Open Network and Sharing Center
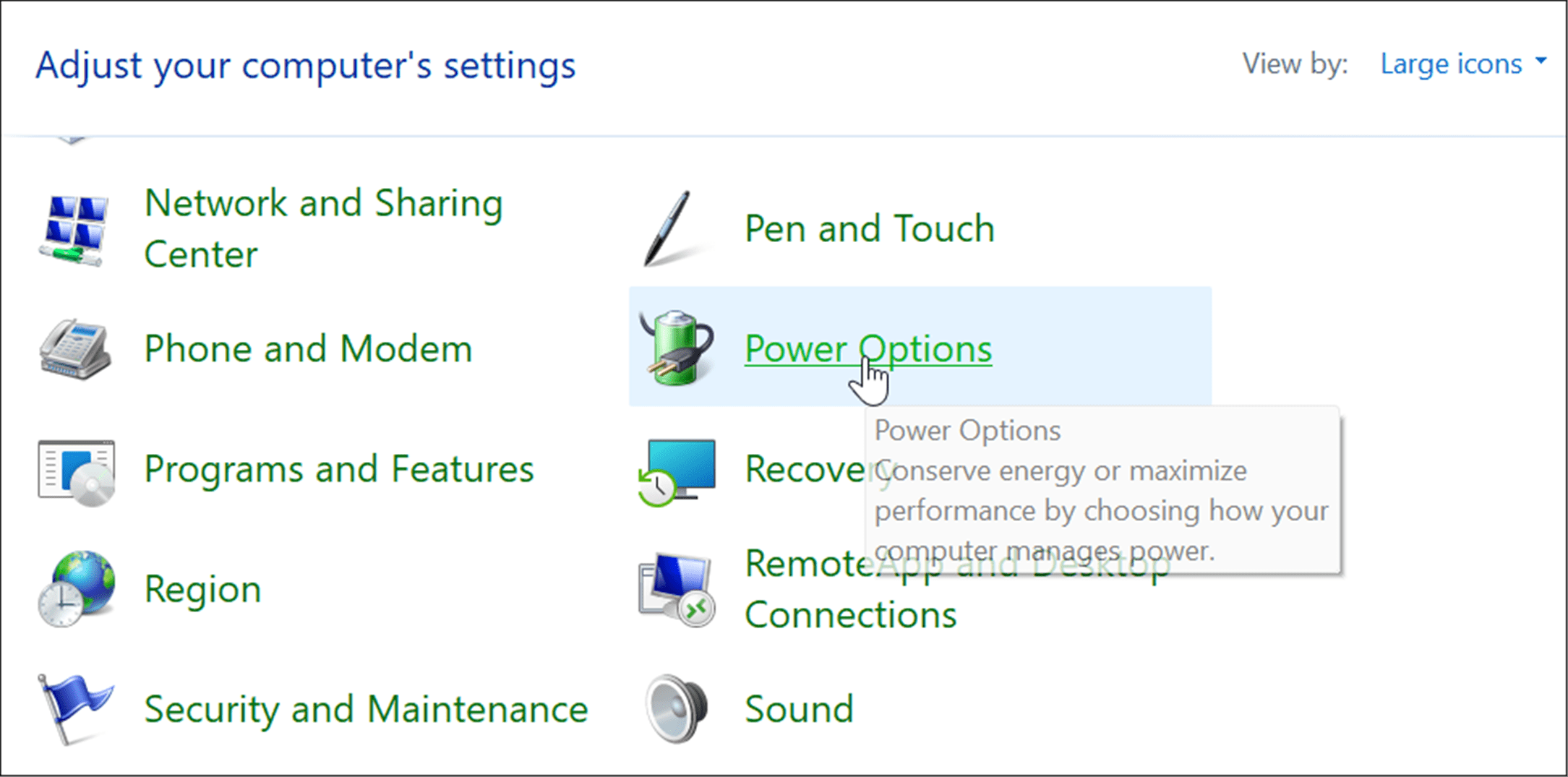This screenshot has width=1568, height=777. click(323, 228)
